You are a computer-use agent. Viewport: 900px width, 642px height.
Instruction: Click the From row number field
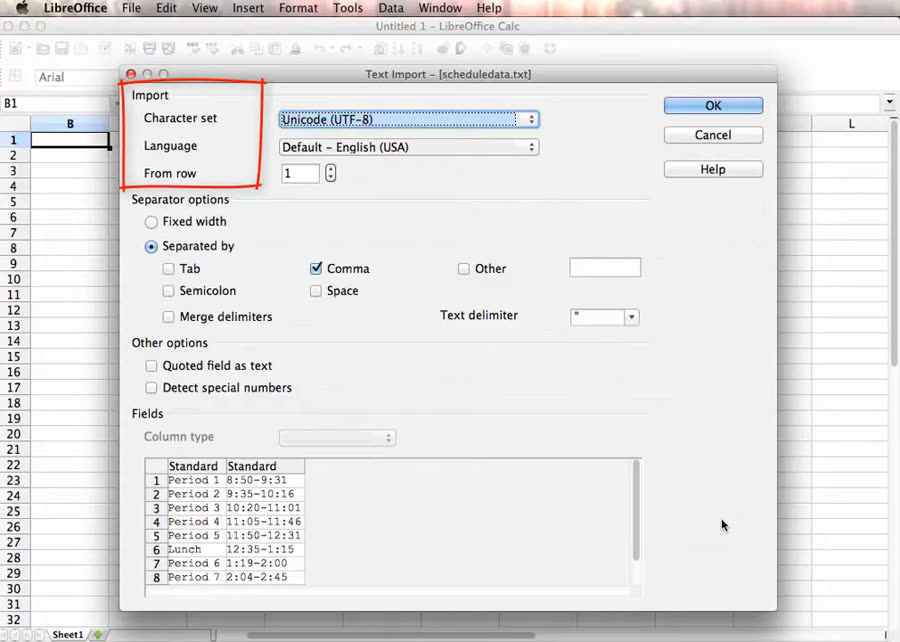point(300,173)
